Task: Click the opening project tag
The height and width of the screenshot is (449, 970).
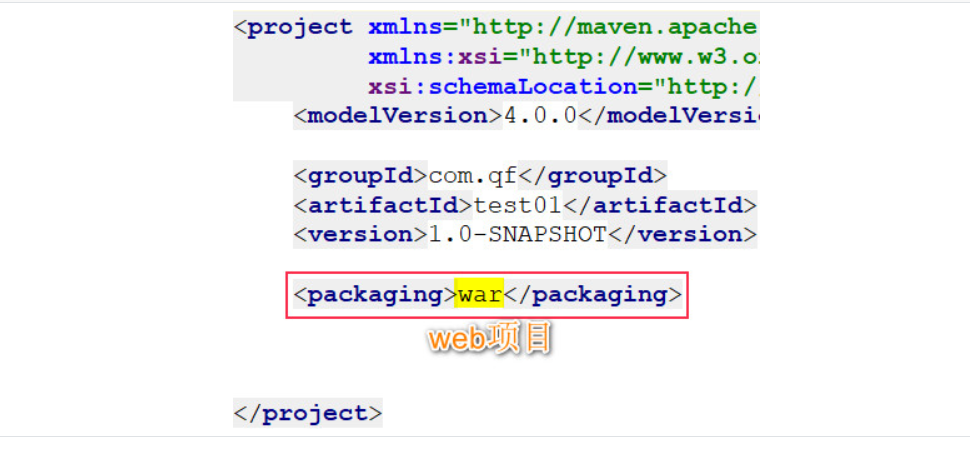Action: pyautogui.click(x=293, y=27)
